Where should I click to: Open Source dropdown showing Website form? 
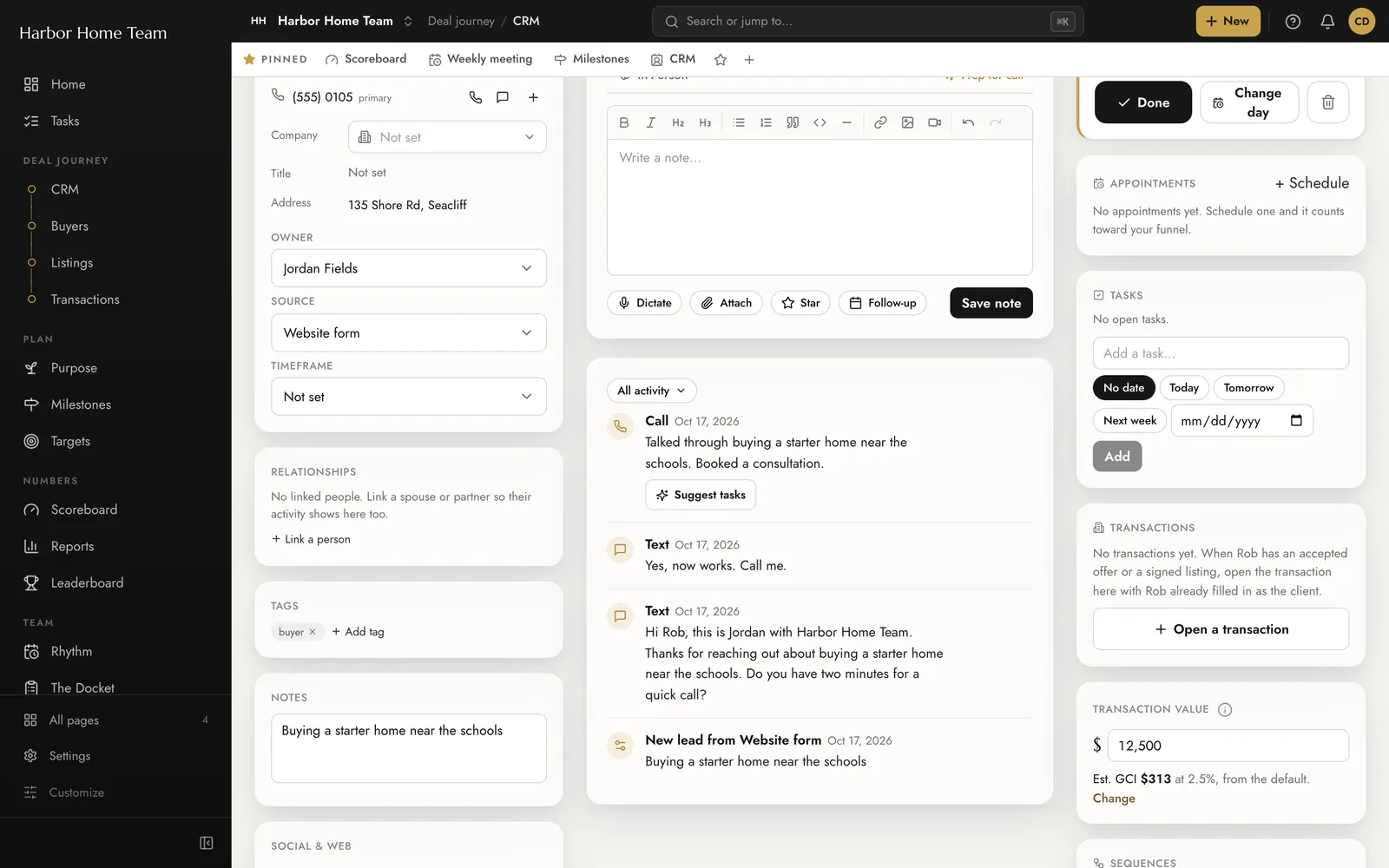coord(409,332)
